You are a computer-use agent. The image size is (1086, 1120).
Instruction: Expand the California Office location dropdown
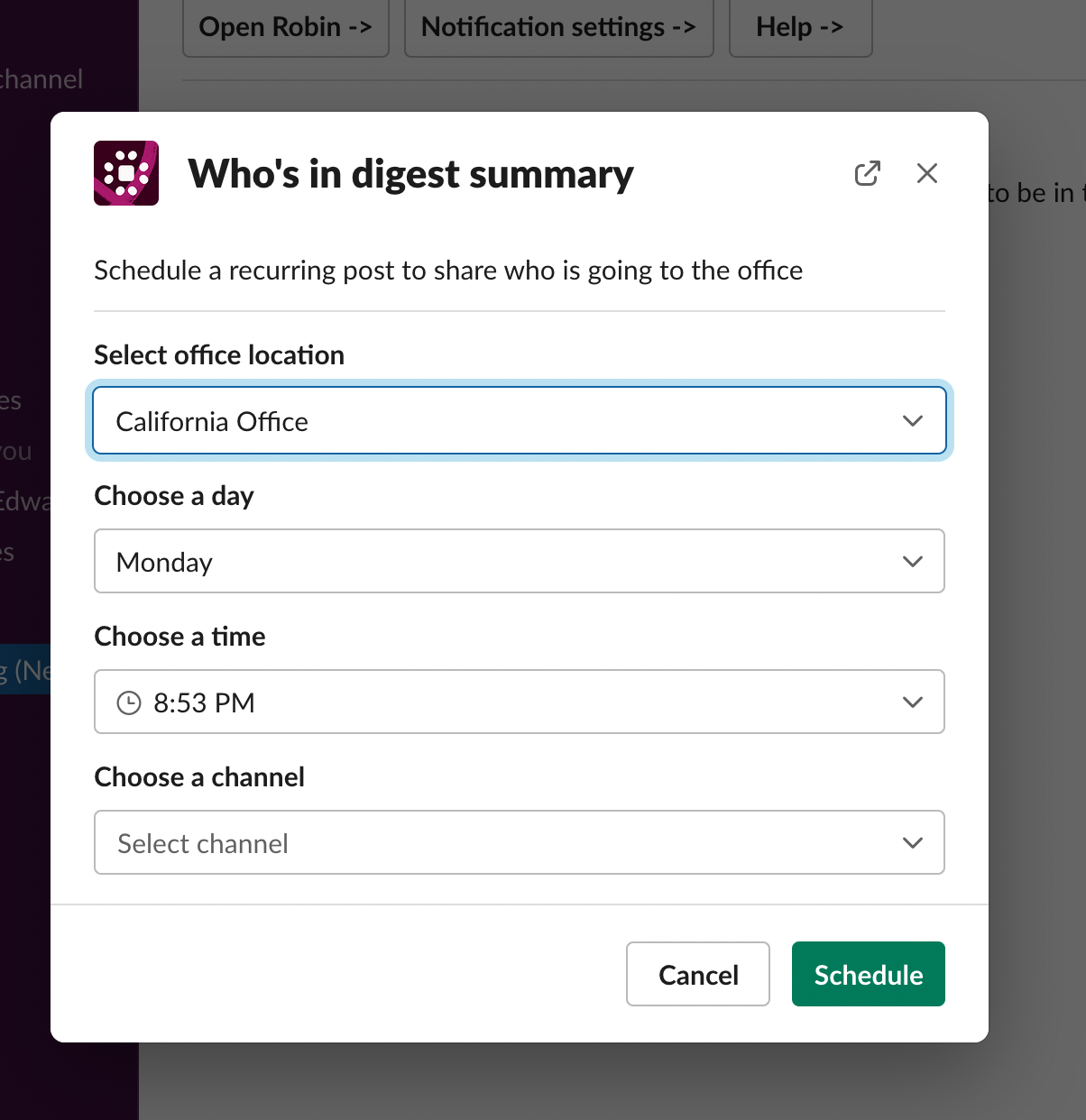[x=520, y=420]
